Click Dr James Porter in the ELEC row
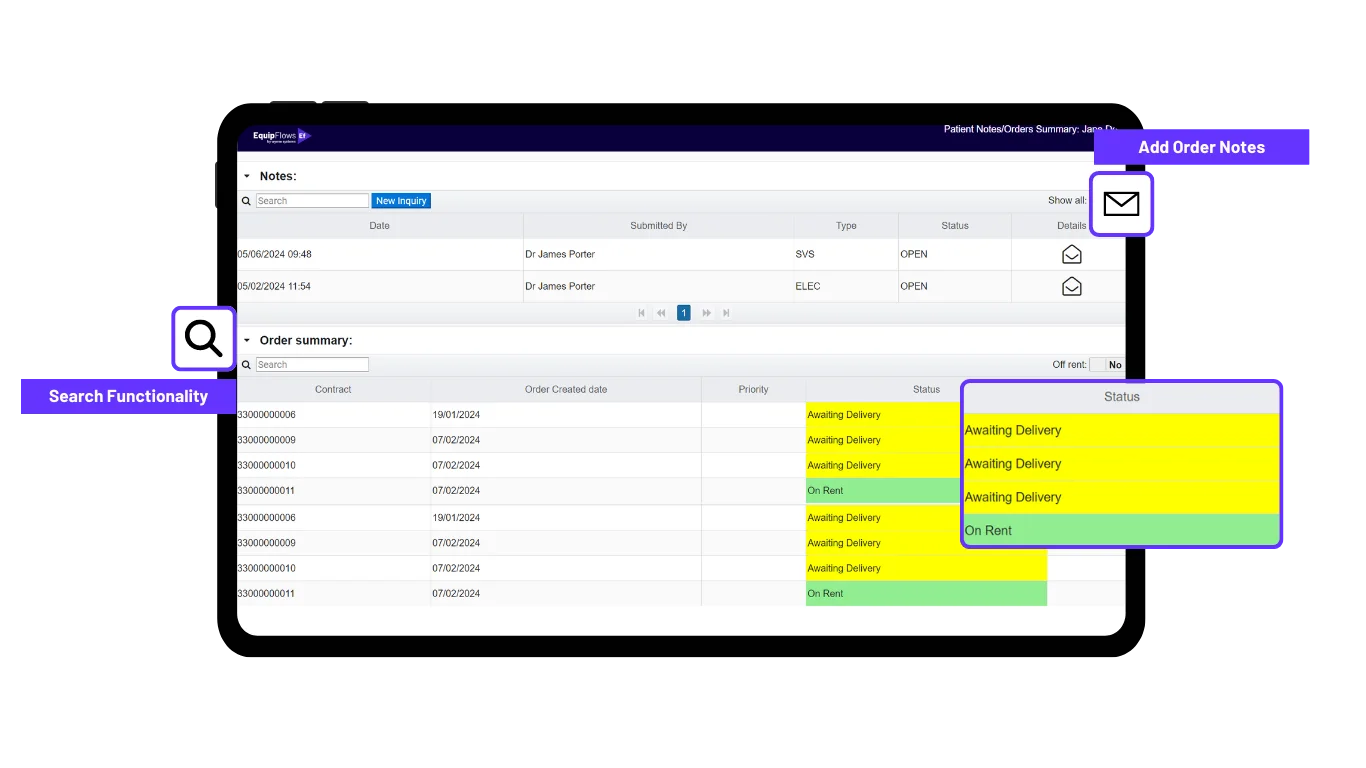The height and width of the screenshot is (768, 1366). 560,286
